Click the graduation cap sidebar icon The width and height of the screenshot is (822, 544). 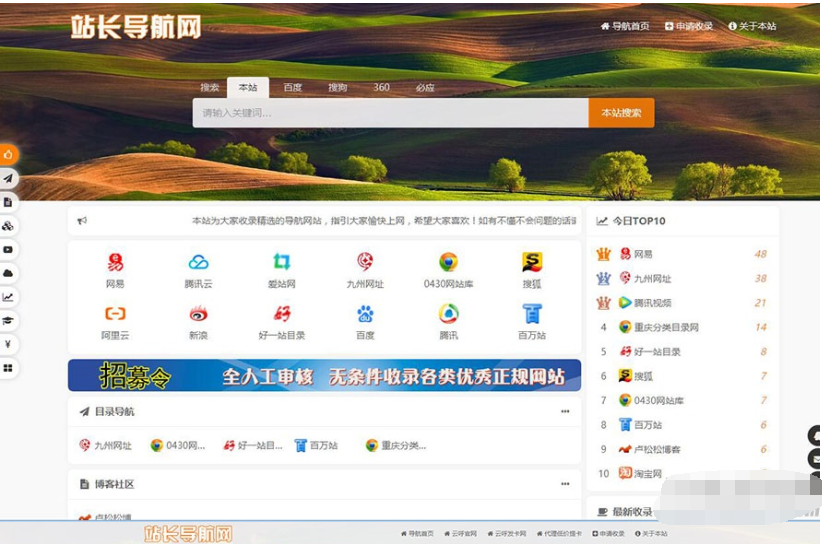coord(8,320)
